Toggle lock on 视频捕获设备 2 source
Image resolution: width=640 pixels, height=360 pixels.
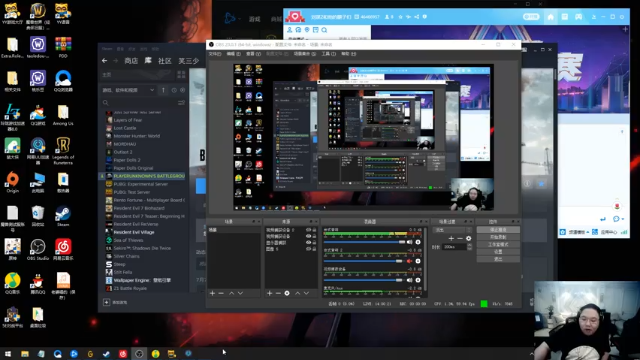coord(314,230)
